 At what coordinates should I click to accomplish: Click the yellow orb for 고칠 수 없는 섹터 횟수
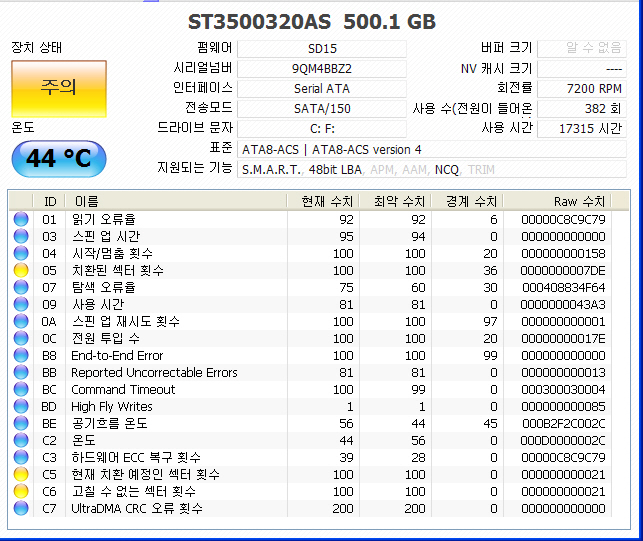coord(21,491)
